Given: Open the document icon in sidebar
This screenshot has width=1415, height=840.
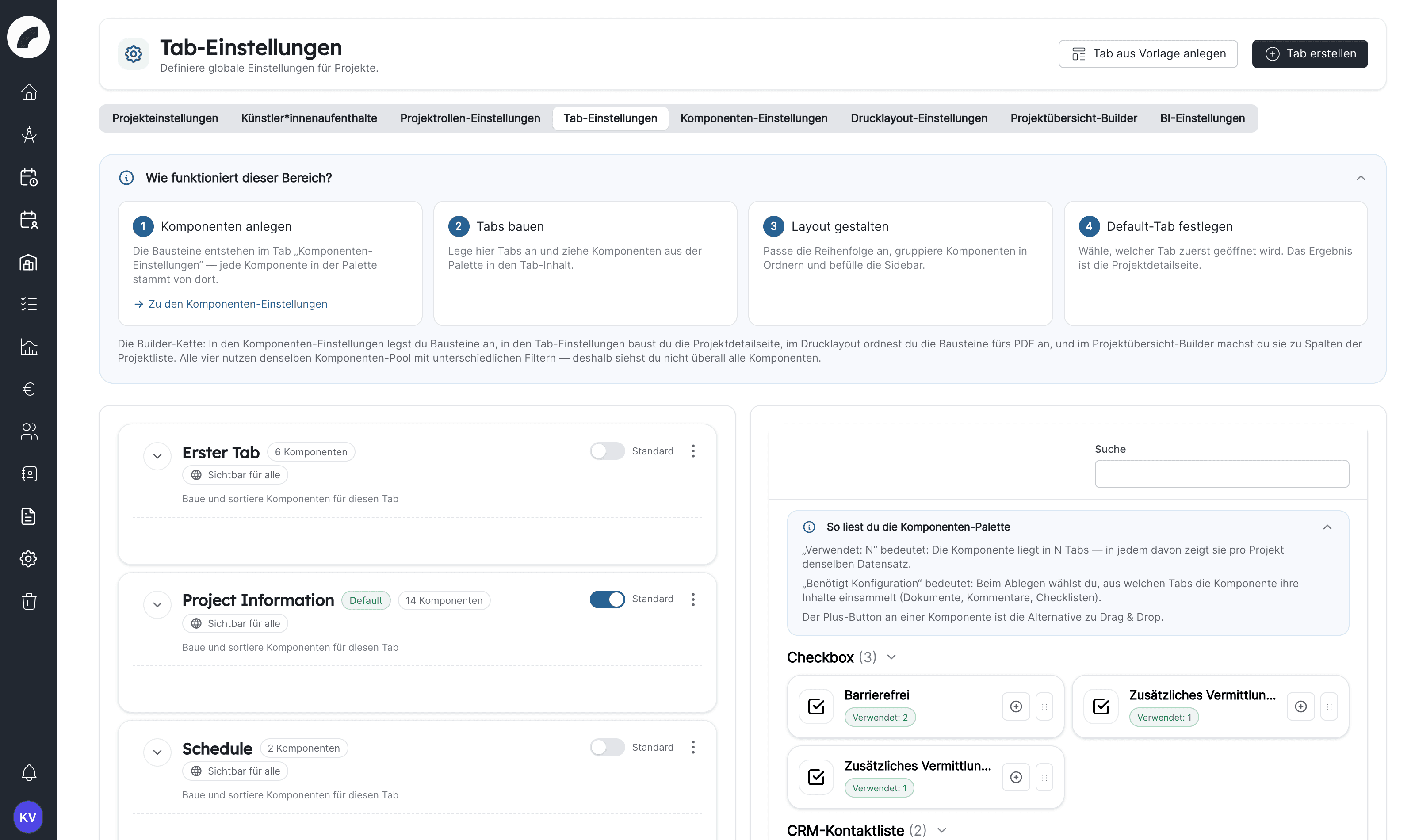Looking at the screenshot, I should (28, 517).
